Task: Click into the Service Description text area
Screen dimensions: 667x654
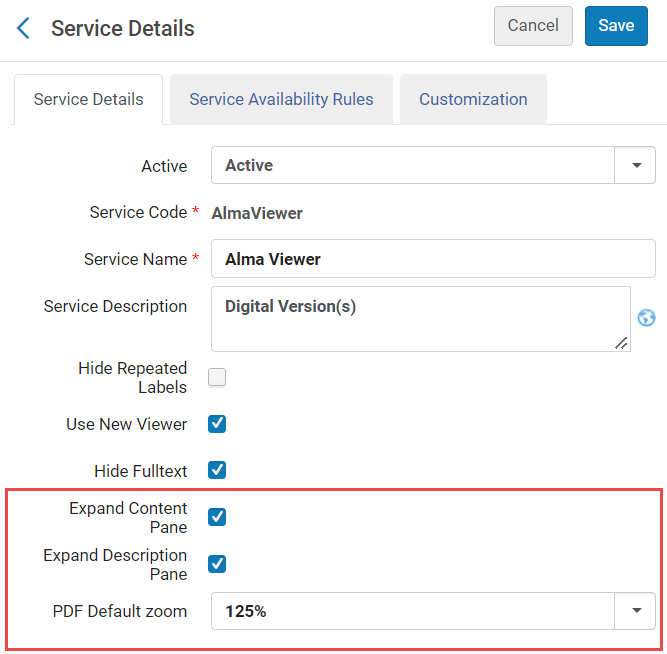Action: (x=421, y=319)
